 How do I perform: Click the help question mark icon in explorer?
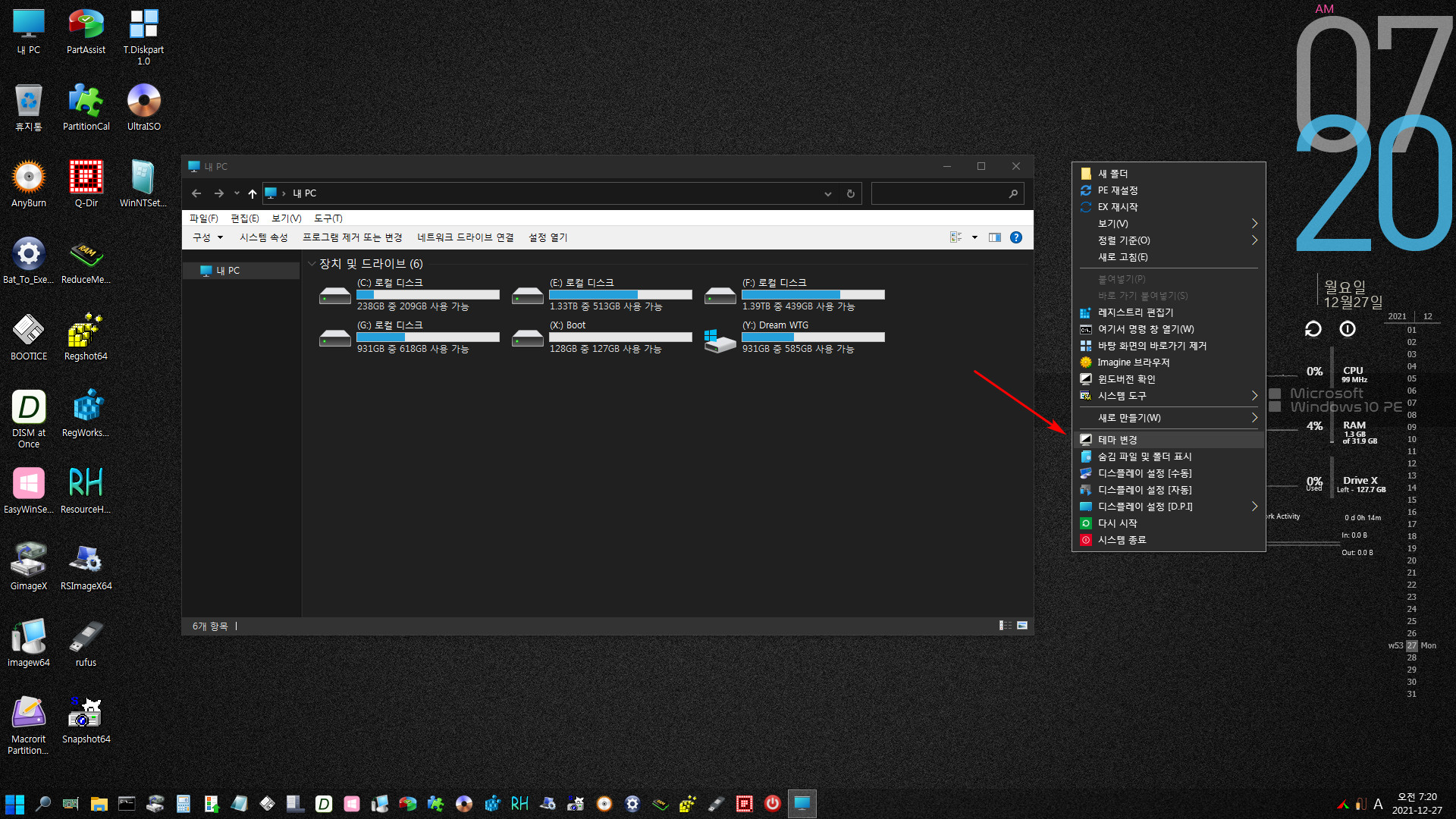coord(1016,237)
